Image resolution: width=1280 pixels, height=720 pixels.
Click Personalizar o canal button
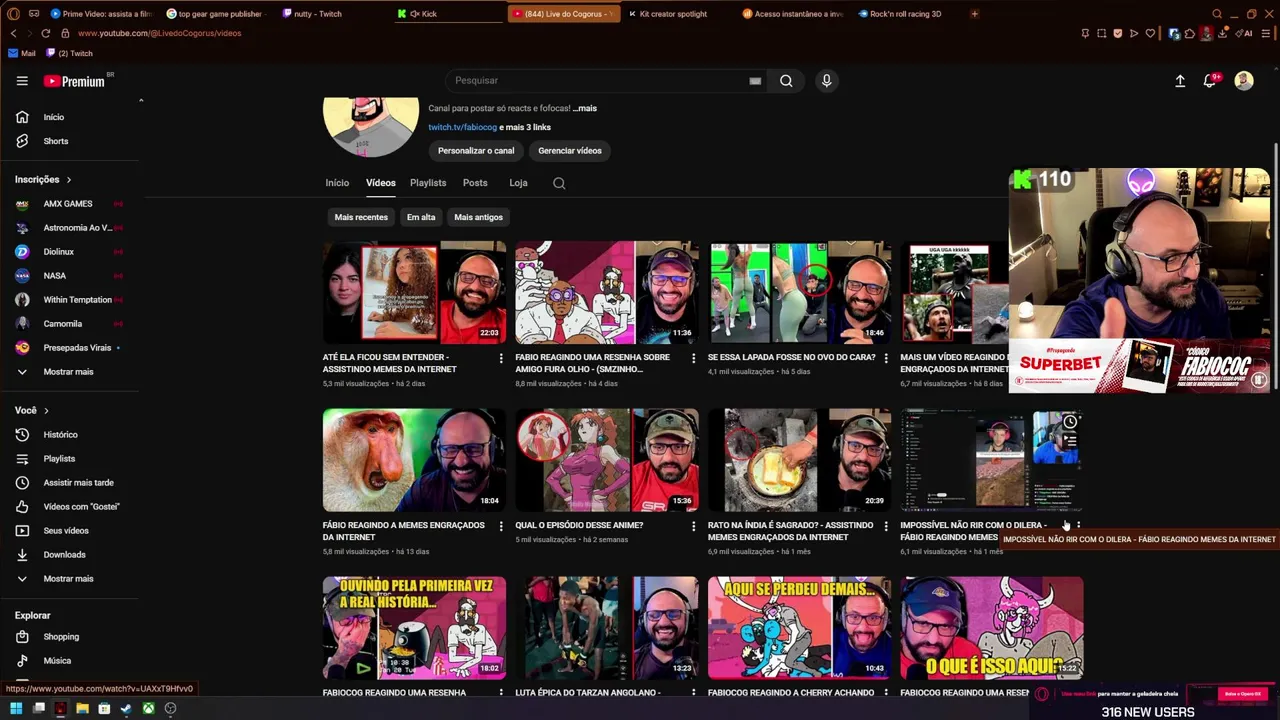tap(476, 151)
